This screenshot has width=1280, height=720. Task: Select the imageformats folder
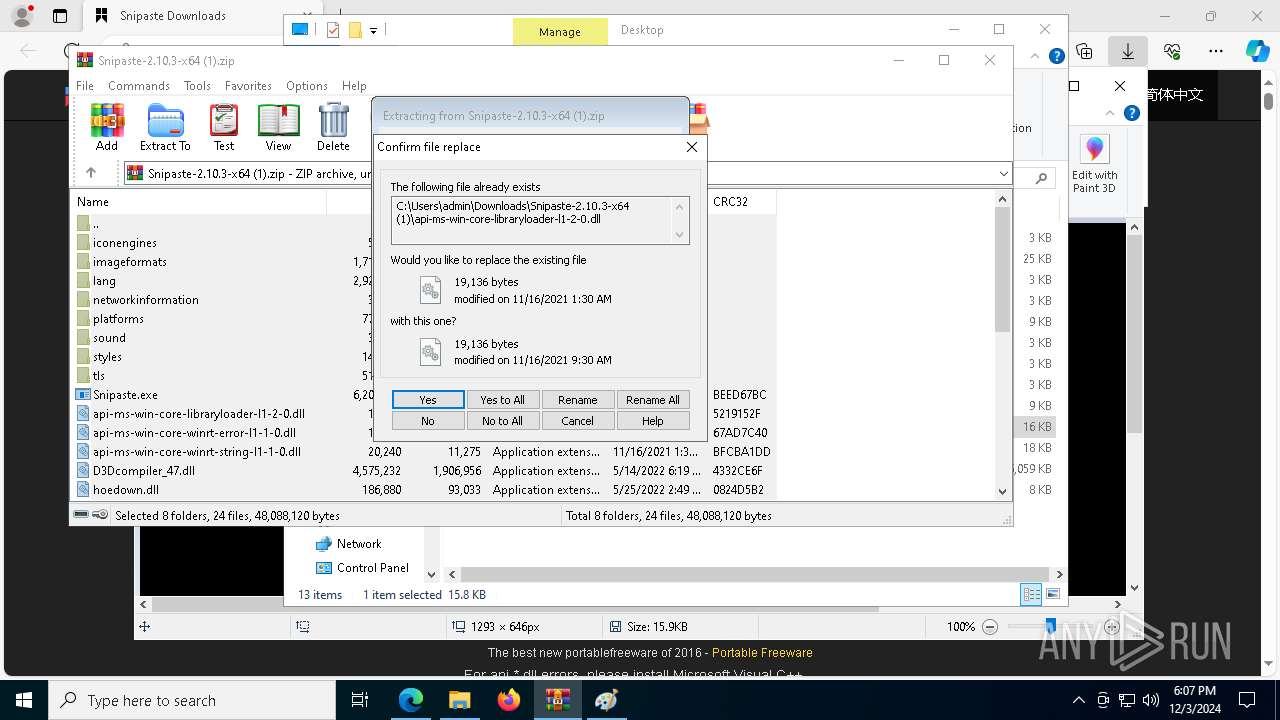click(x=130, y=262)
